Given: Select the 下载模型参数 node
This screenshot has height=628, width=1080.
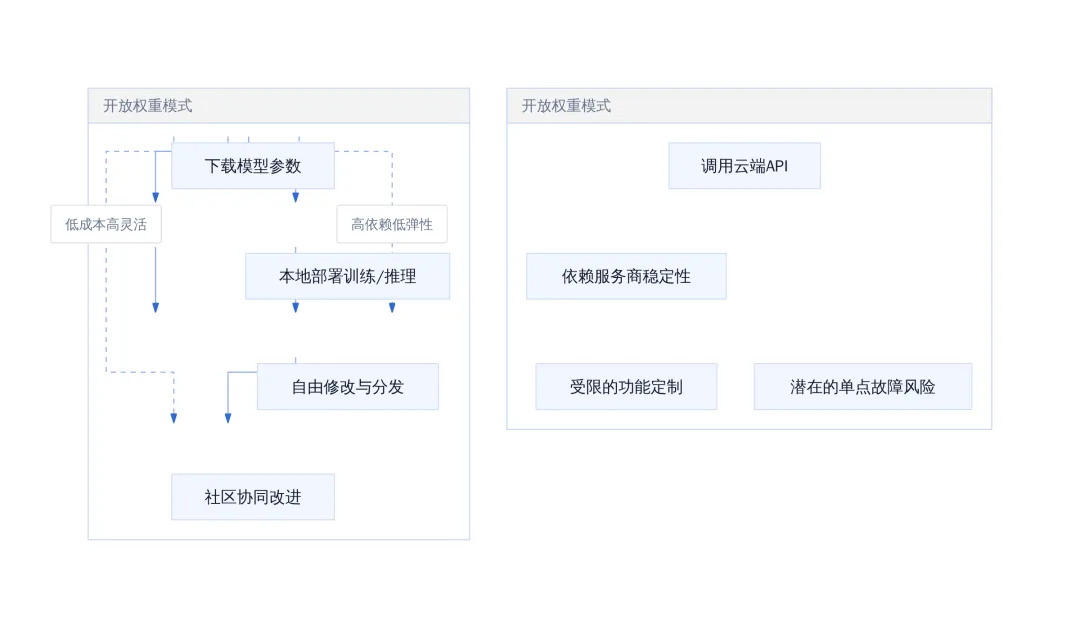Looking at the screenshot, I should (253, 166).
